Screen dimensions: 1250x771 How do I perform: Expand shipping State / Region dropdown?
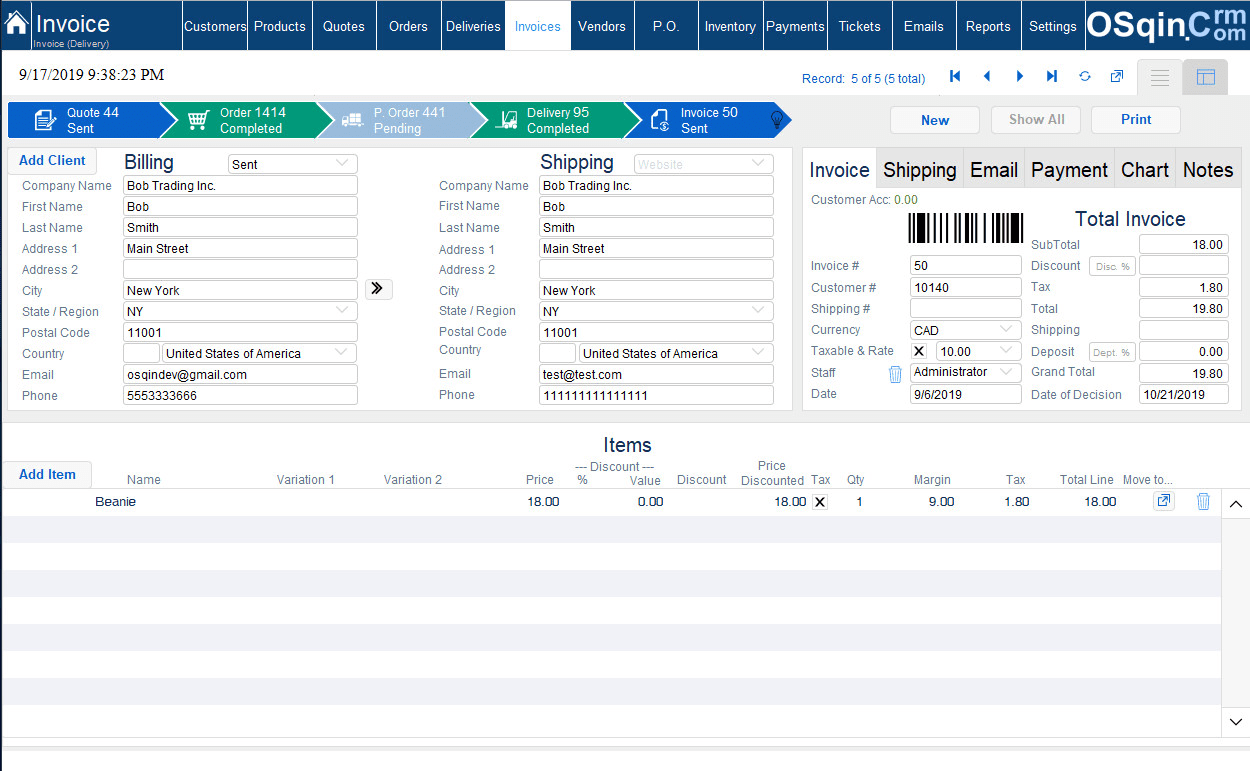pos(656,311)
